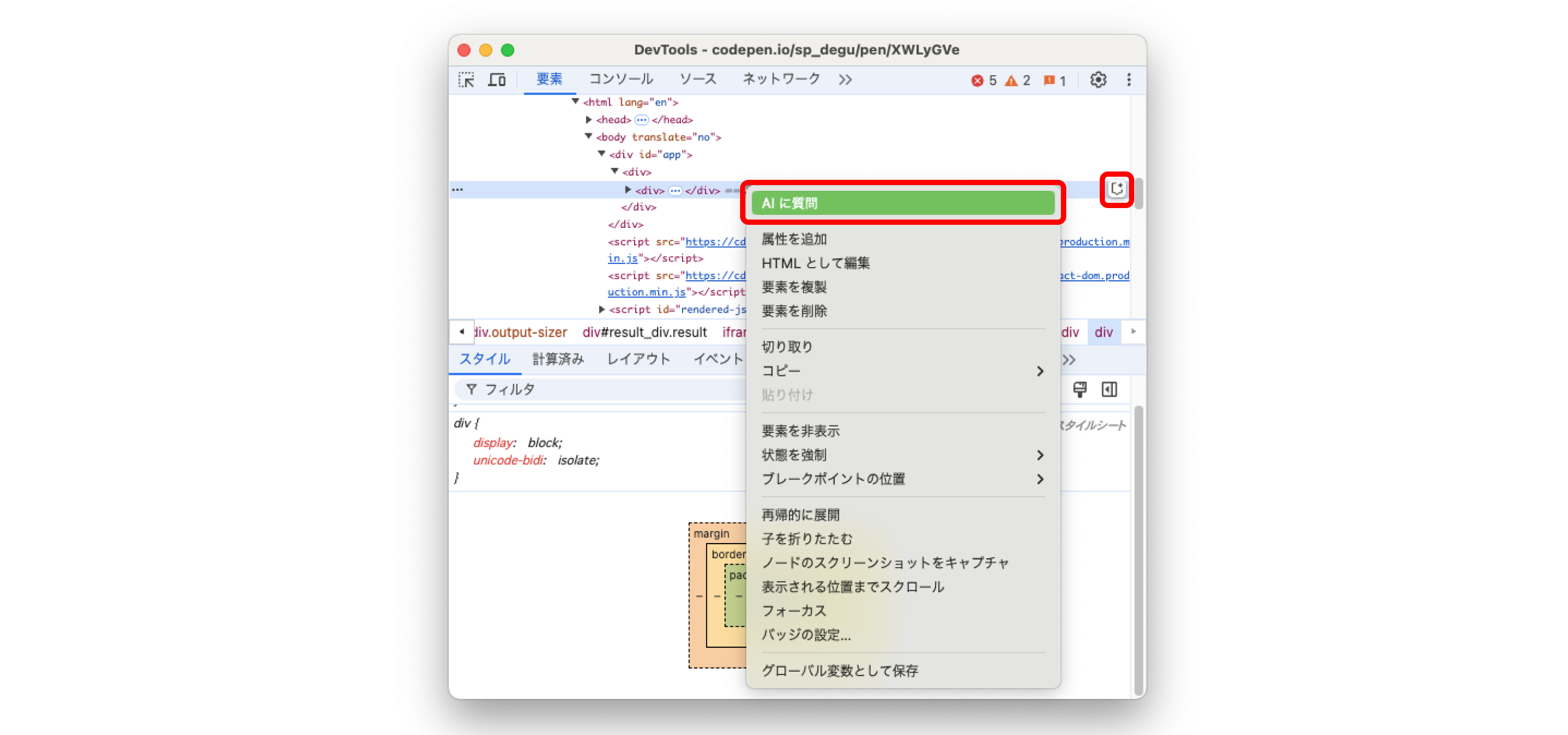Switch to the 計算済み styles tab
1568x735 pixels.
pos(558,359)
